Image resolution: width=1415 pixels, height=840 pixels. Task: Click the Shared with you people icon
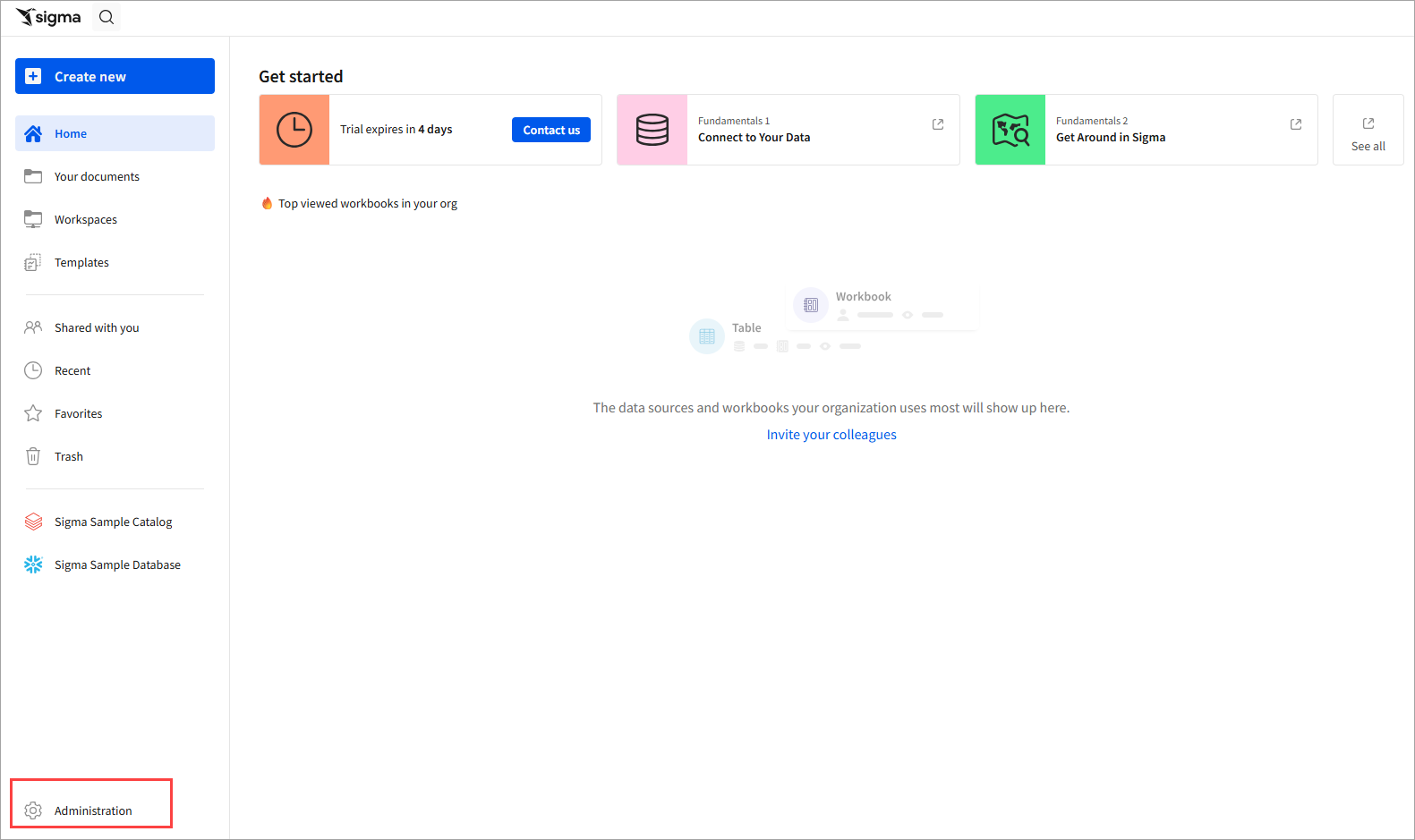click(33, 327)
